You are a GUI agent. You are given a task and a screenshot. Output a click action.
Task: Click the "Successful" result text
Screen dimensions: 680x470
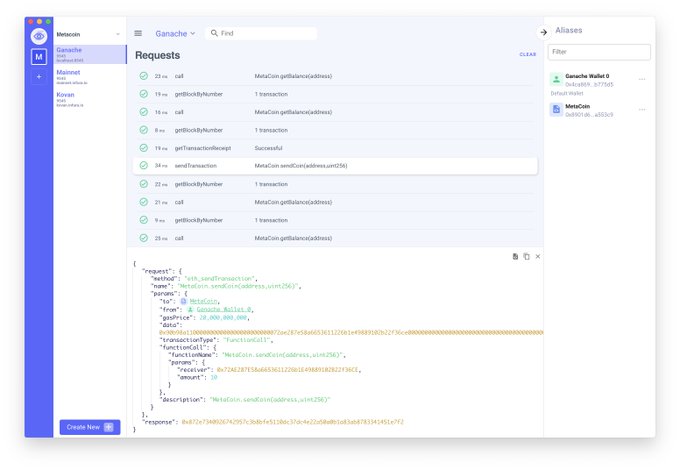(x=268, y=148)
